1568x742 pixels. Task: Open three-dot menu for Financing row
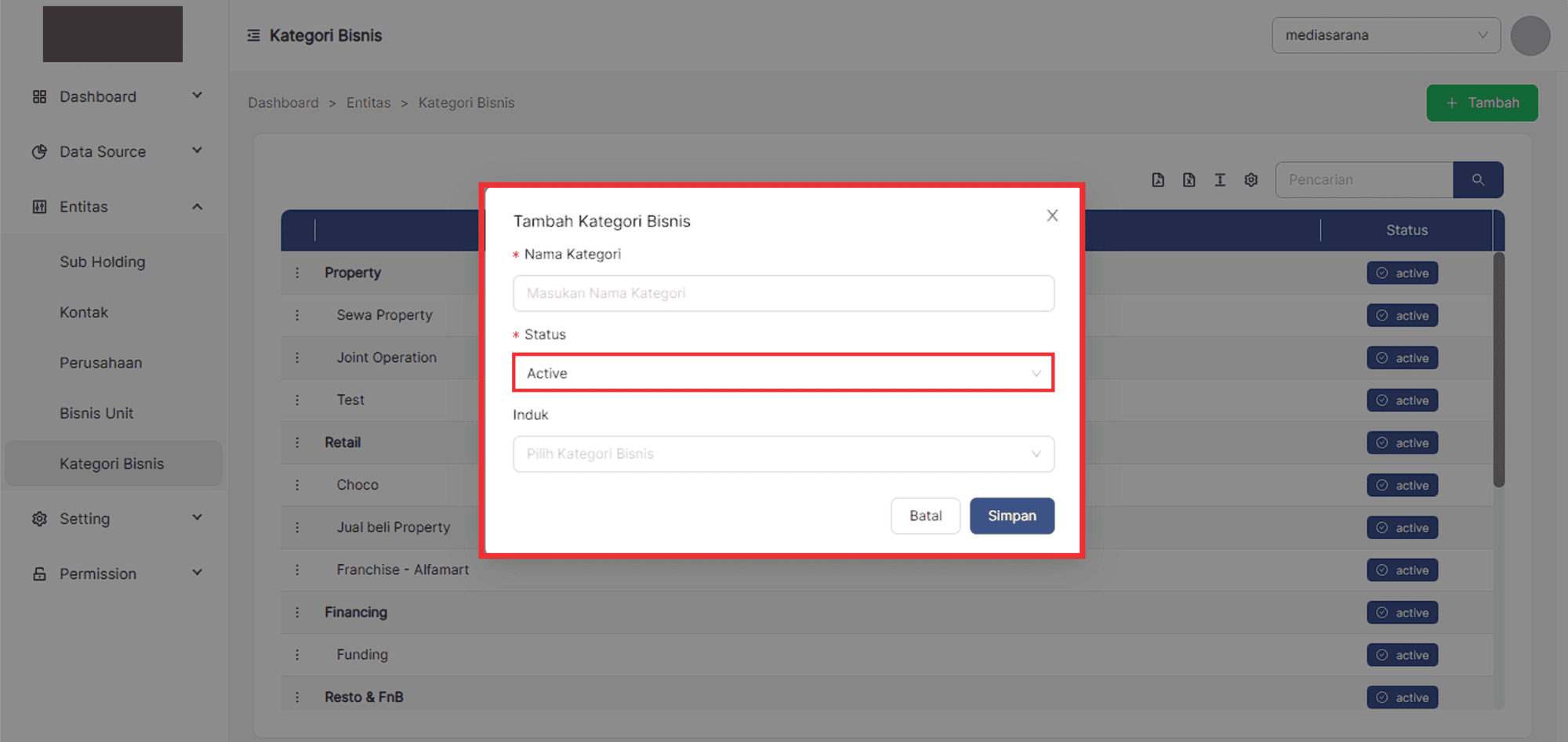click(297, 613)
